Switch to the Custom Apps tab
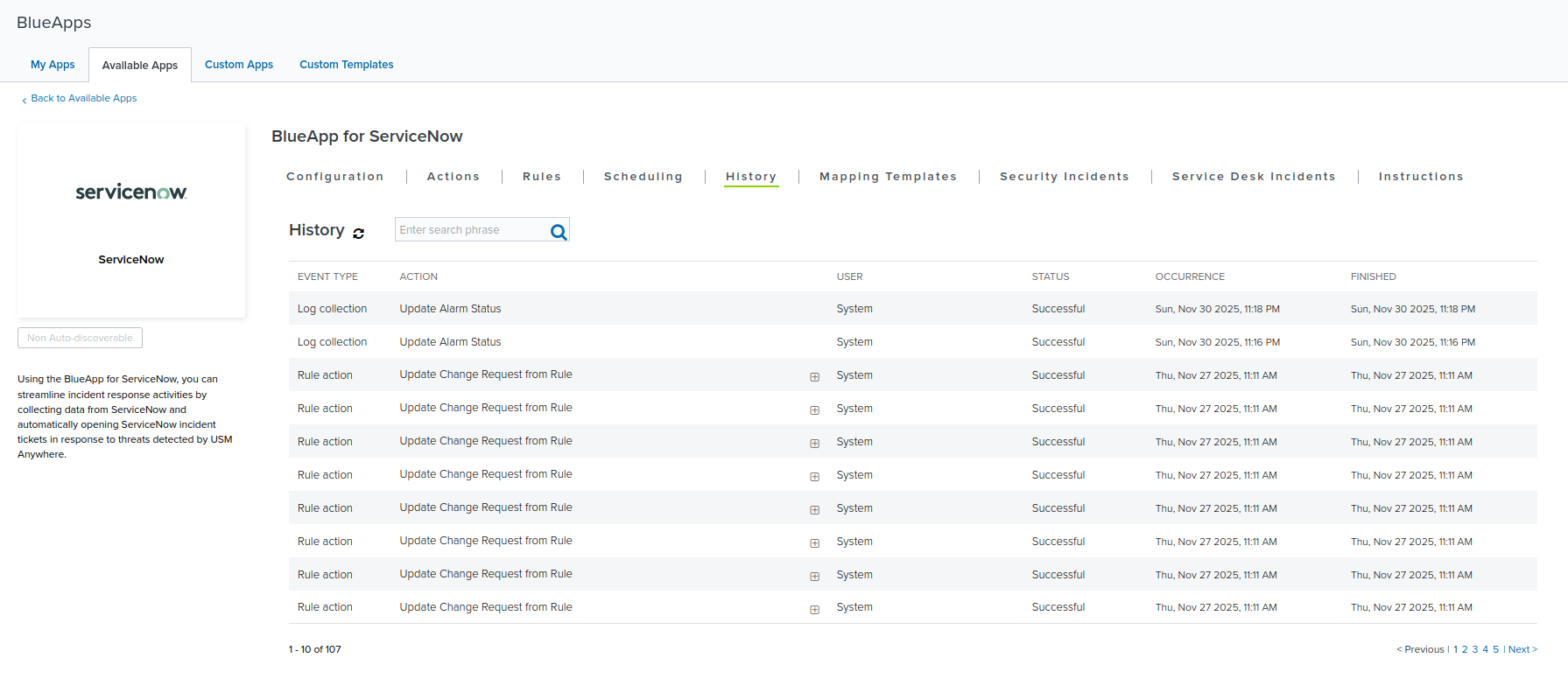This screenshot has width=1568, height=693. [x=239, y=65]
